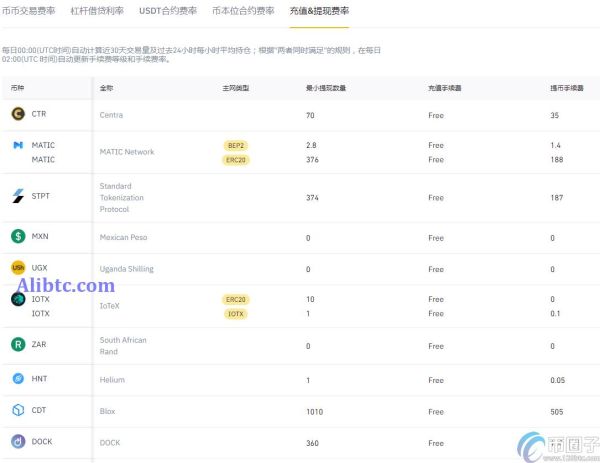Click the DOCK coin icon
The image size is (600, 463).
click(18, 441)
